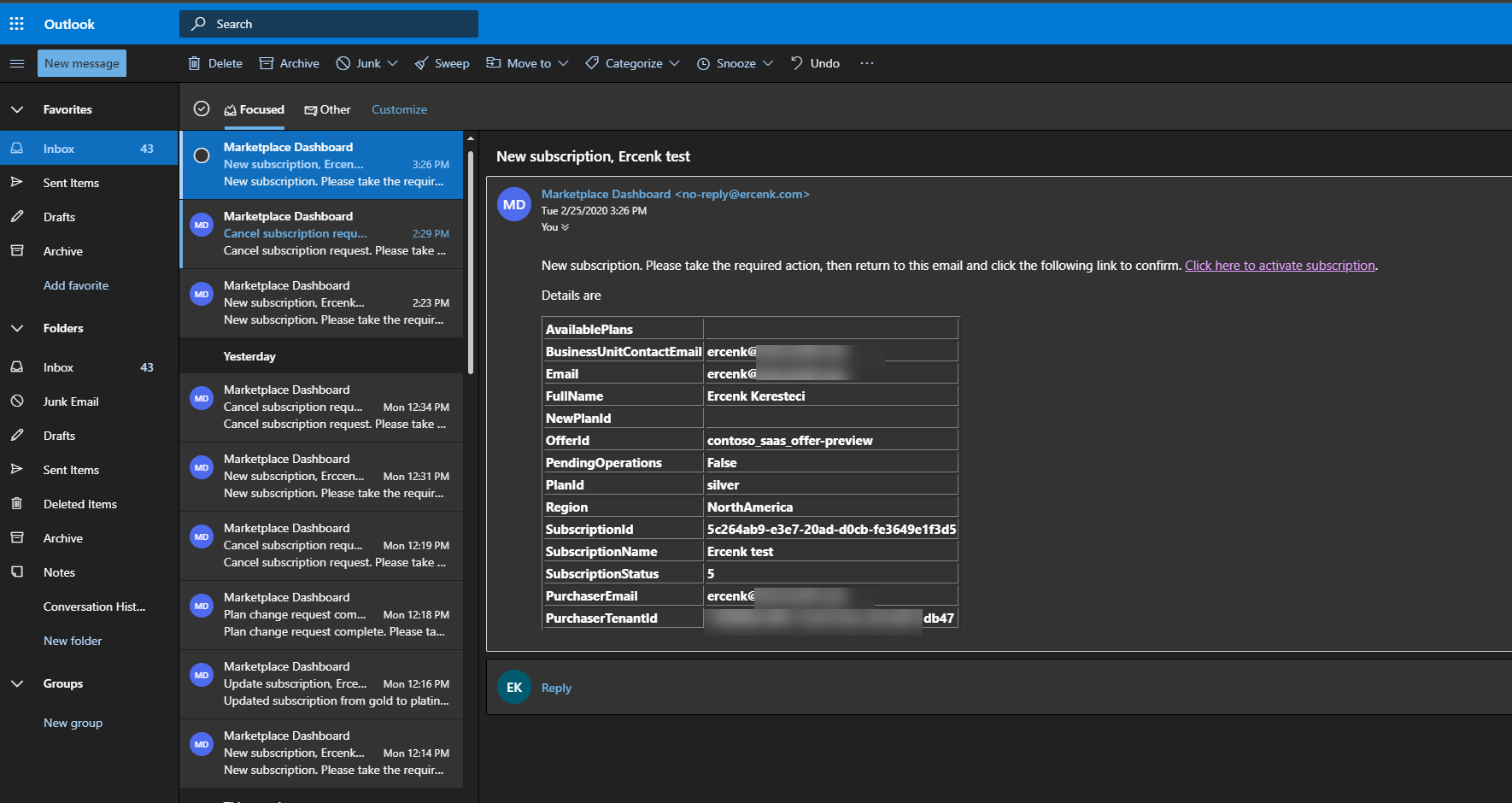Click the Move to folder icon
Screen dimensions: 1512x803
point(494,62)
